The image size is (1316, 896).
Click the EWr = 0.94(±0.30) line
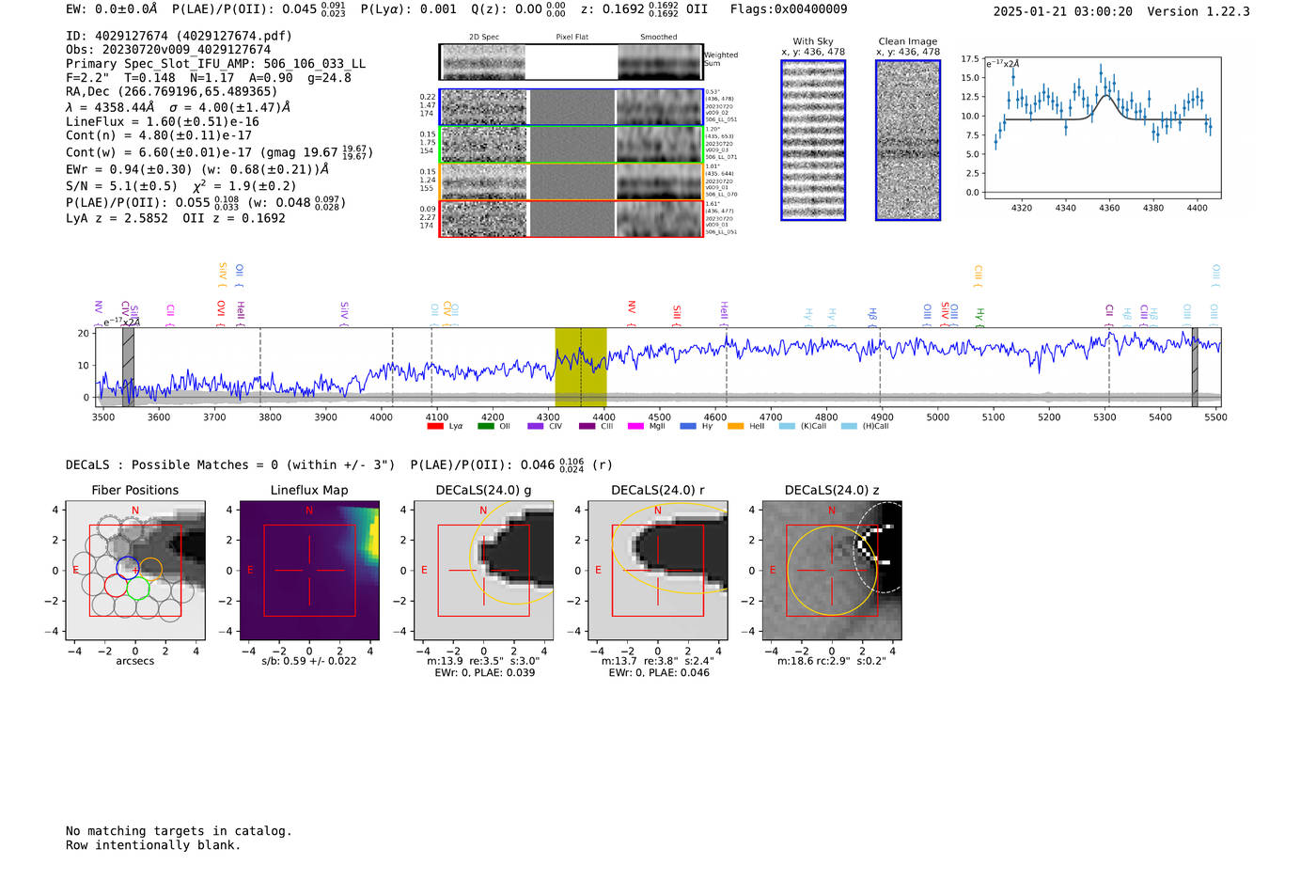pyautogui.click(x=197, y=169)
